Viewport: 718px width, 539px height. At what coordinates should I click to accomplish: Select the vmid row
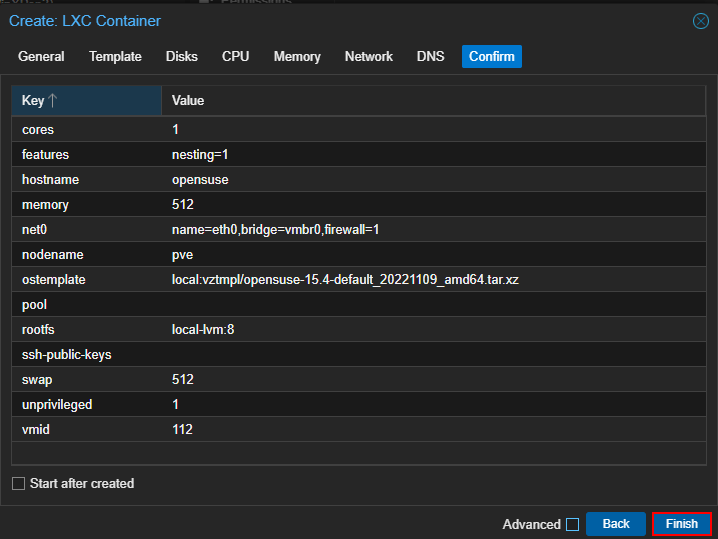[359, 430]
